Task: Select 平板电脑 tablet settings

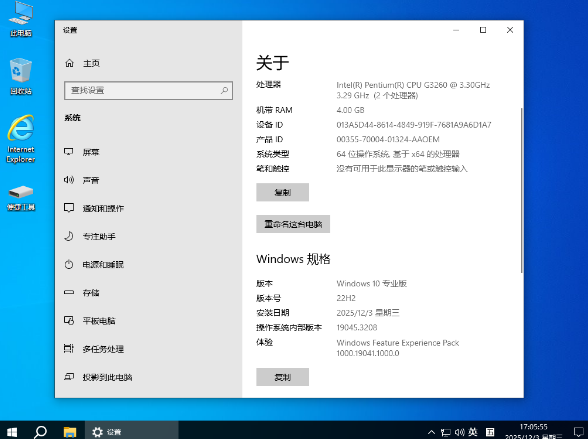Action: point(90,321)
